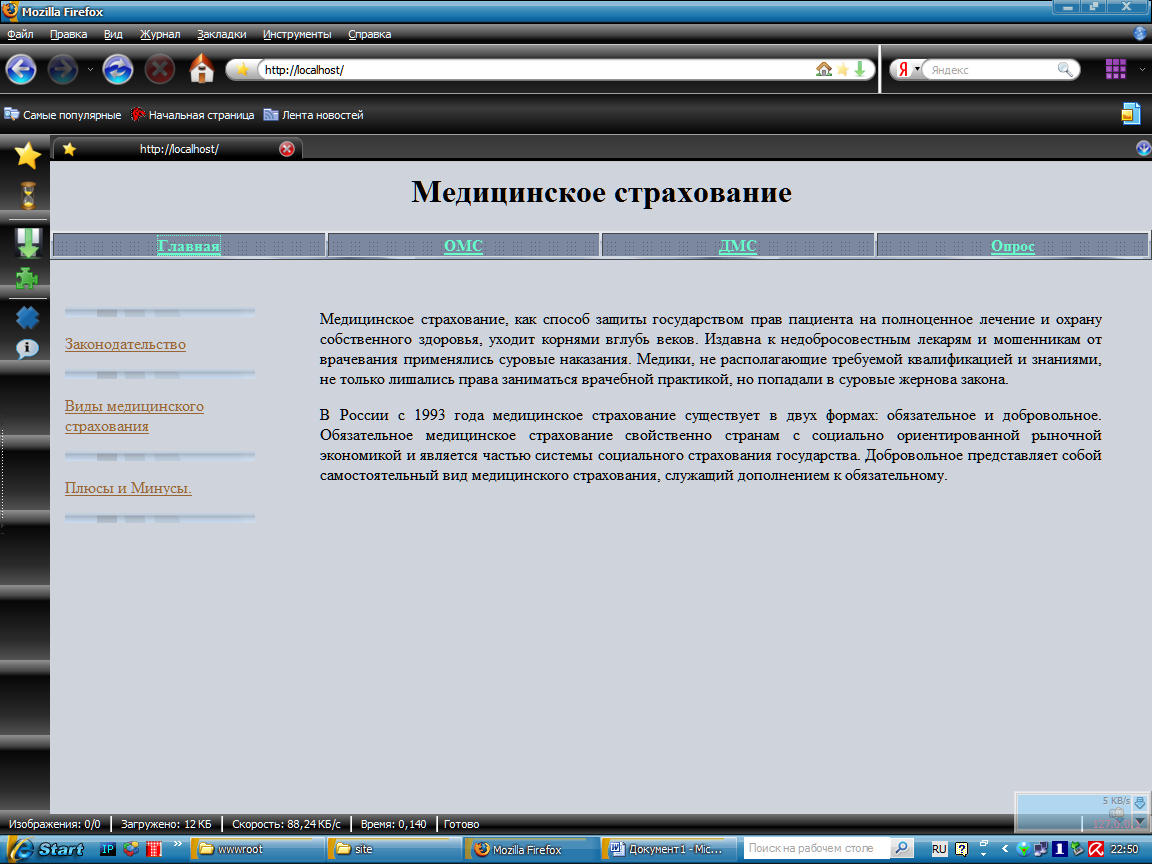The height and width of the screenshot is (864, 1152).
Task: Close the localhost tab with the red X
Action: coord(287,149)
